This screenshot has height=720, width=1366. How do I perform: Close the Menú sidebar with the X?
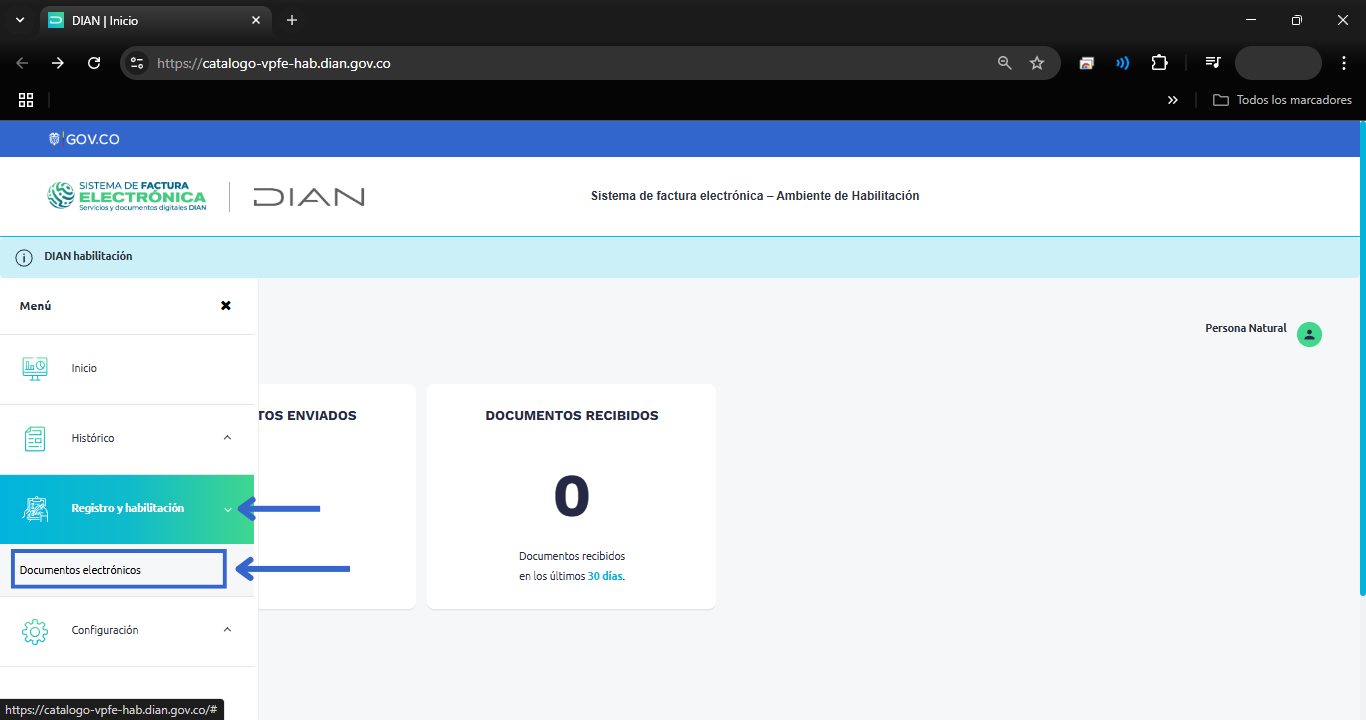(x=226, y=306)
